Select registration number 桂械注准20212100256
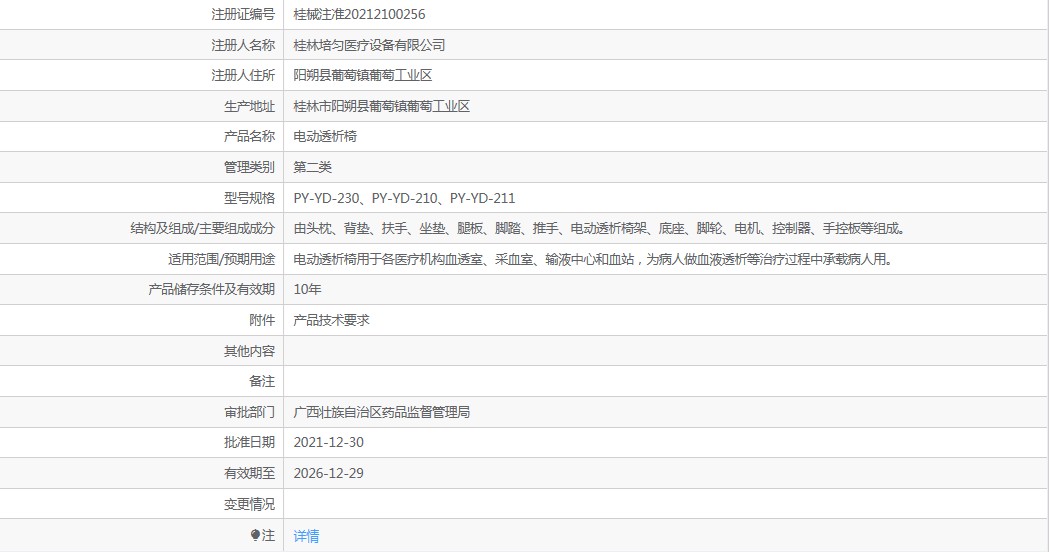Image resolution: width=1049 pixels, height=553 pixels. pyautogui.click(x=359, y=14)
